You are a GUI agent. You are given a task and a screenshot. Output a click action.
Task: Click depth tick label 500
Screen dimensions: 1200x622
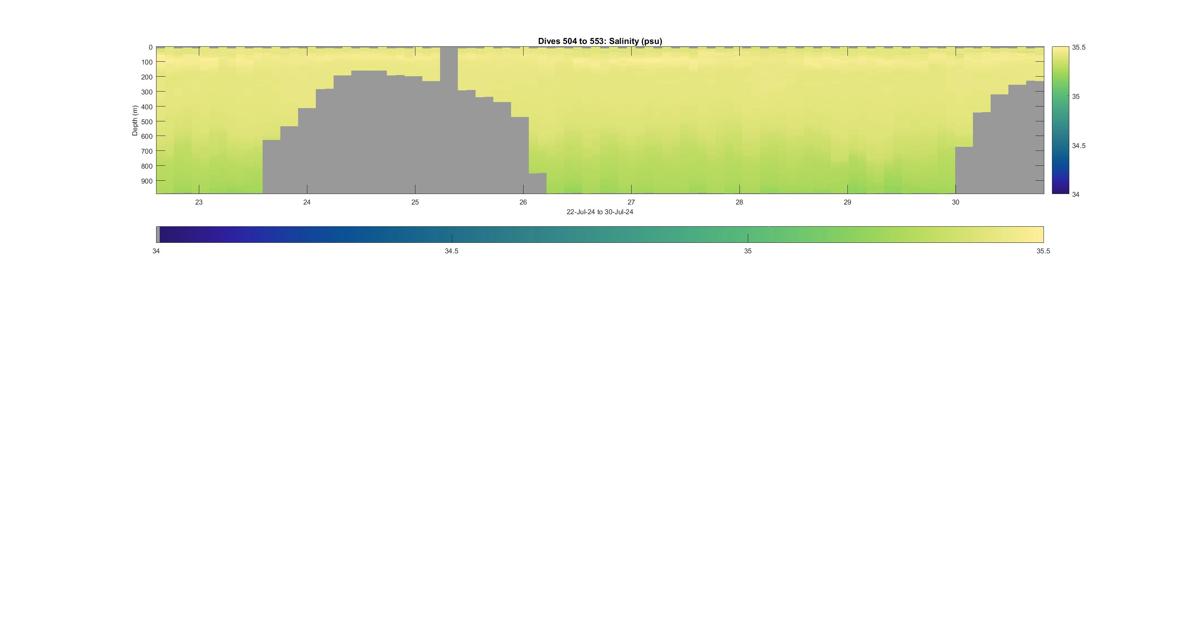[146, 122]
